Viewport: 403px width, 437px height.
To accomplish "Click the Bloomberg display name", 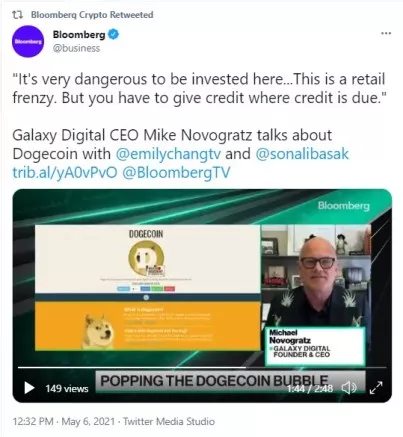I will (79, 34).
